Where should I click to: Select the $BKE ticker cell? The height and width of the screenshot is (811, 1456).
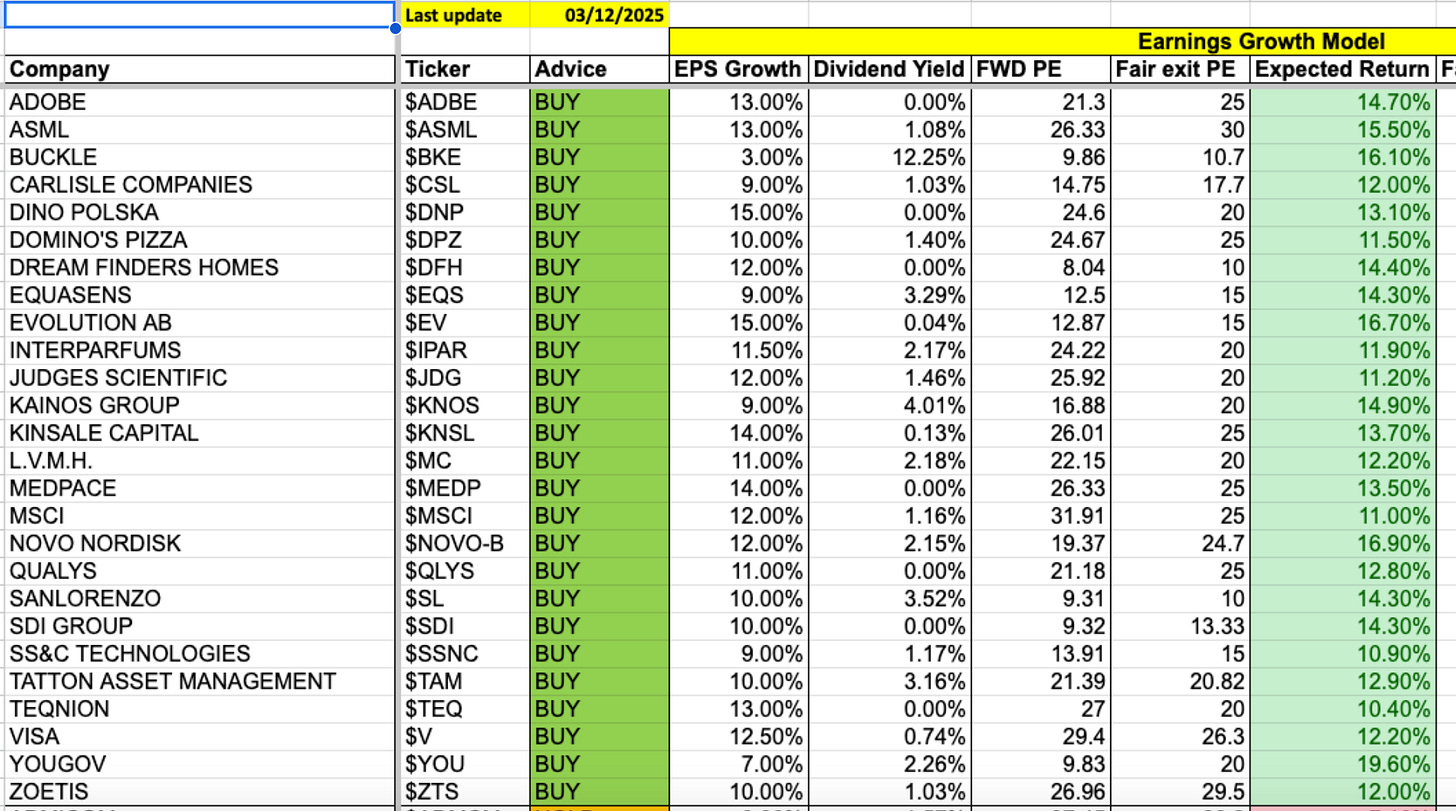[x=465, y=157]
